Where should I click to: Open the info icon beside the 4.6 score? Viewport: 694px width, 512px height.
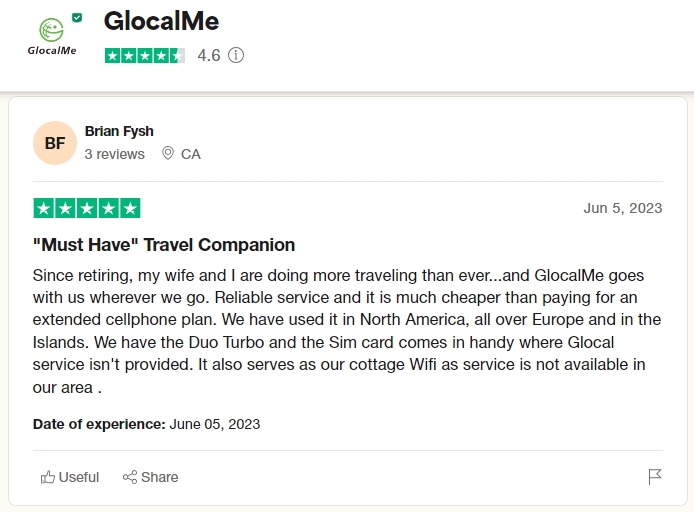[x=236, y=56]
